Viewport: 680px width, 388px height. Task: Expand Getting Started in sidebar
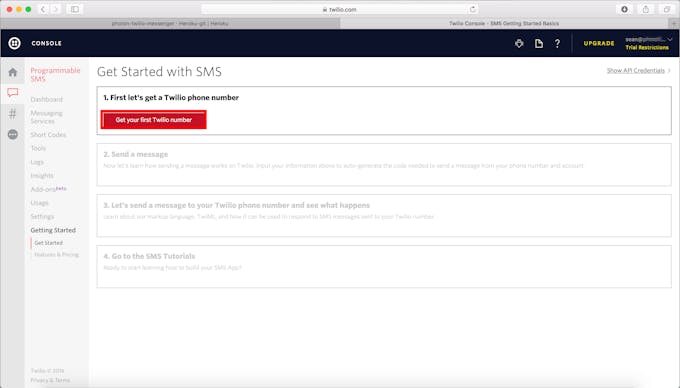(x=53, y=230)
